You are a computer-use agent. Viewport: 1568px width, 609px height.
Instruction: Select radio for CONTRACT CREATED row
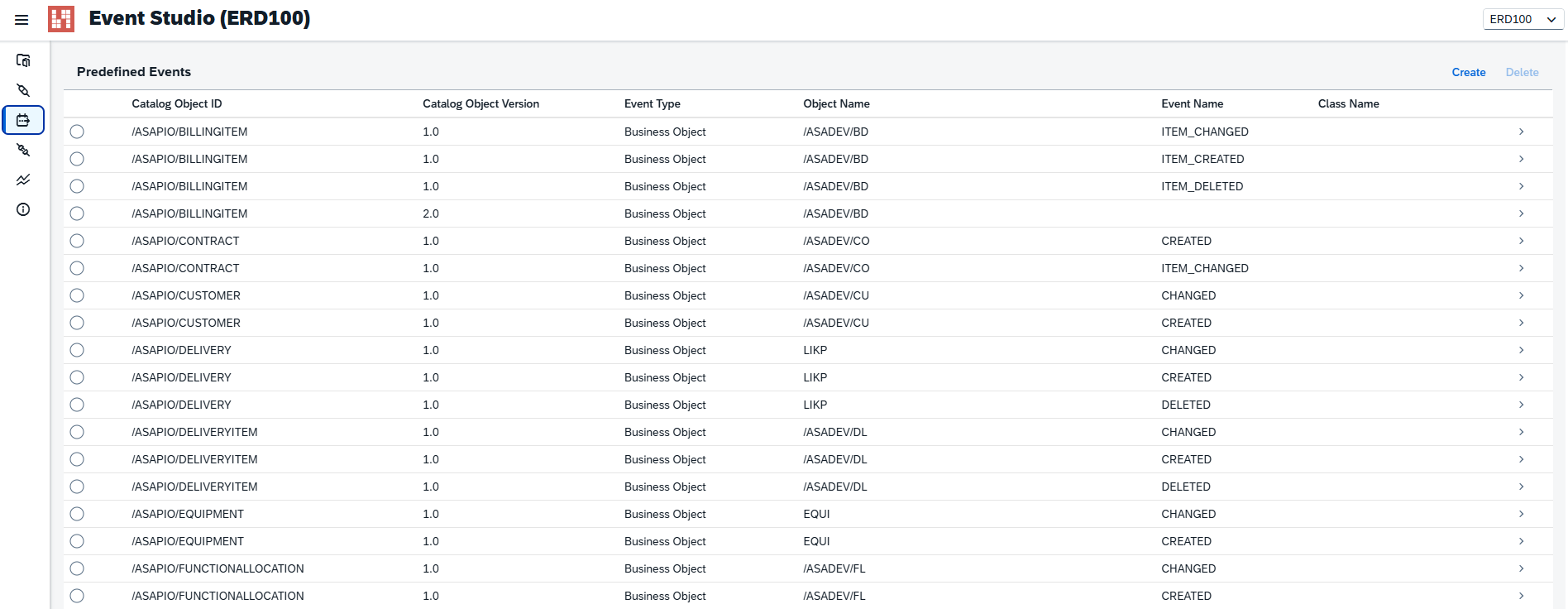77,241
